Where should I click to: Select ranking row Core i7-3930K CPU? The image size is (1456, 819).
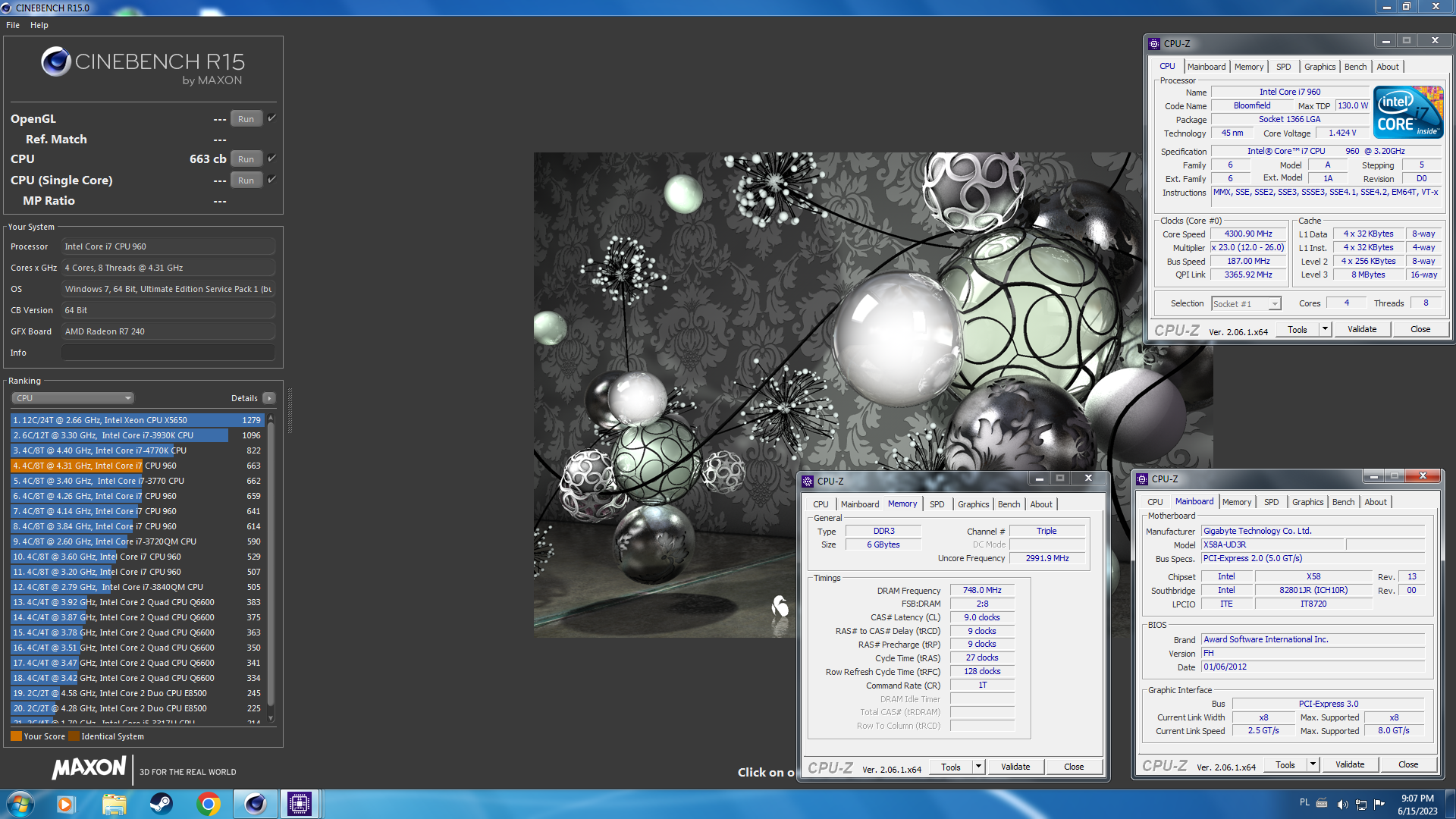(x=137, y=435)
